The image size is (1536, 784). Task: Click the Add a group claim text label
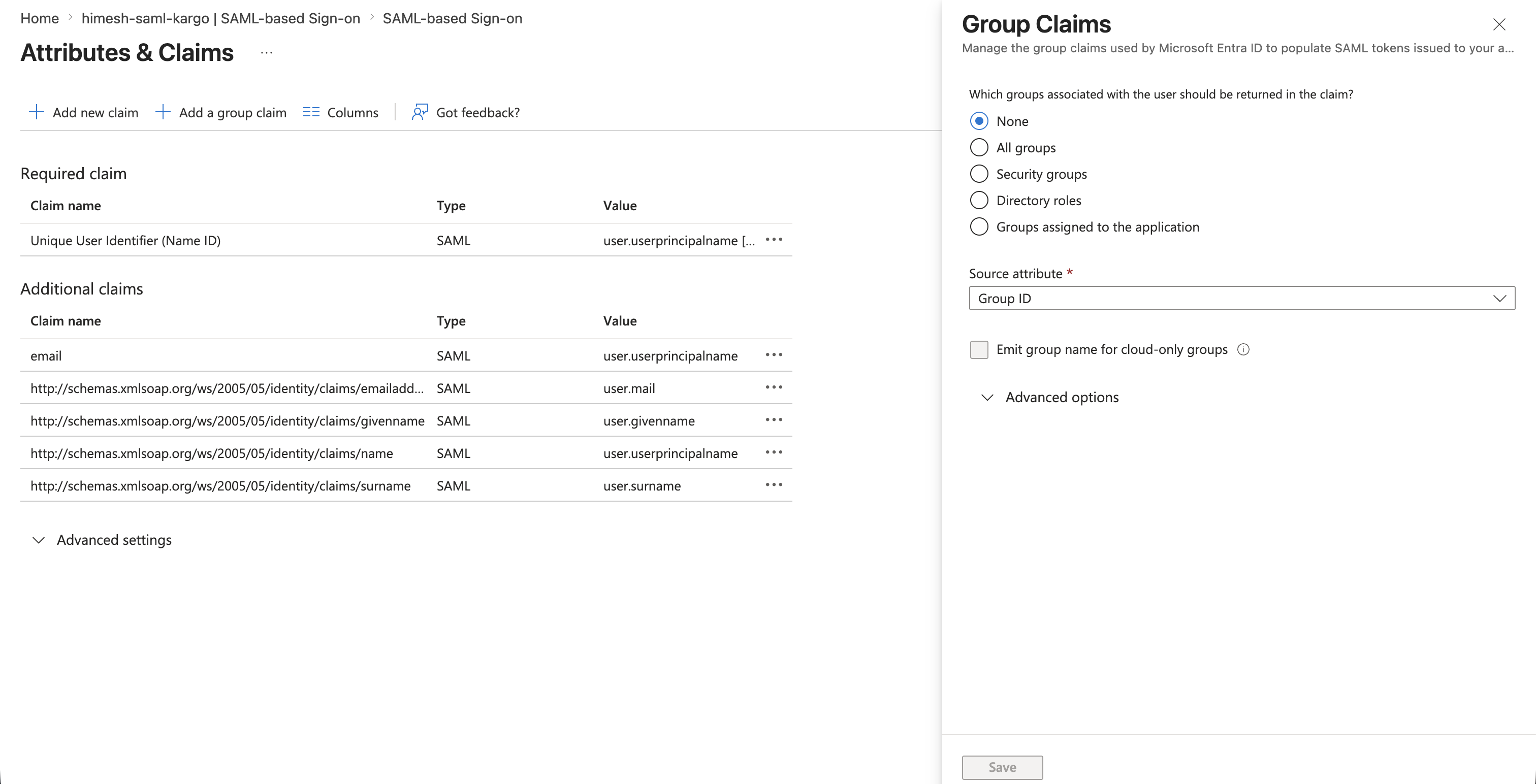[x=233, y=113]
